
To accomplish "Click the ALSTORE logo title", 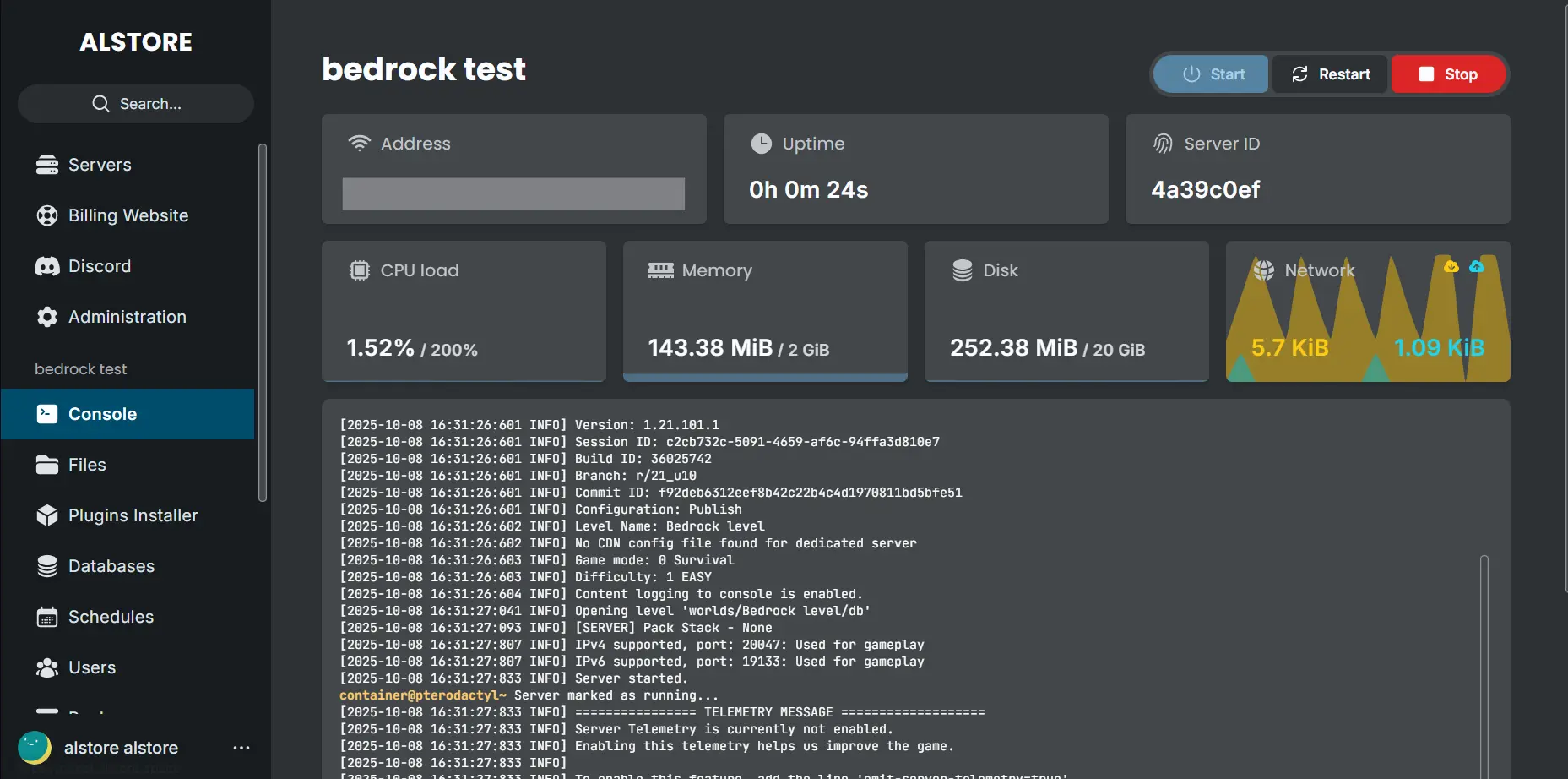I will 136,42.
